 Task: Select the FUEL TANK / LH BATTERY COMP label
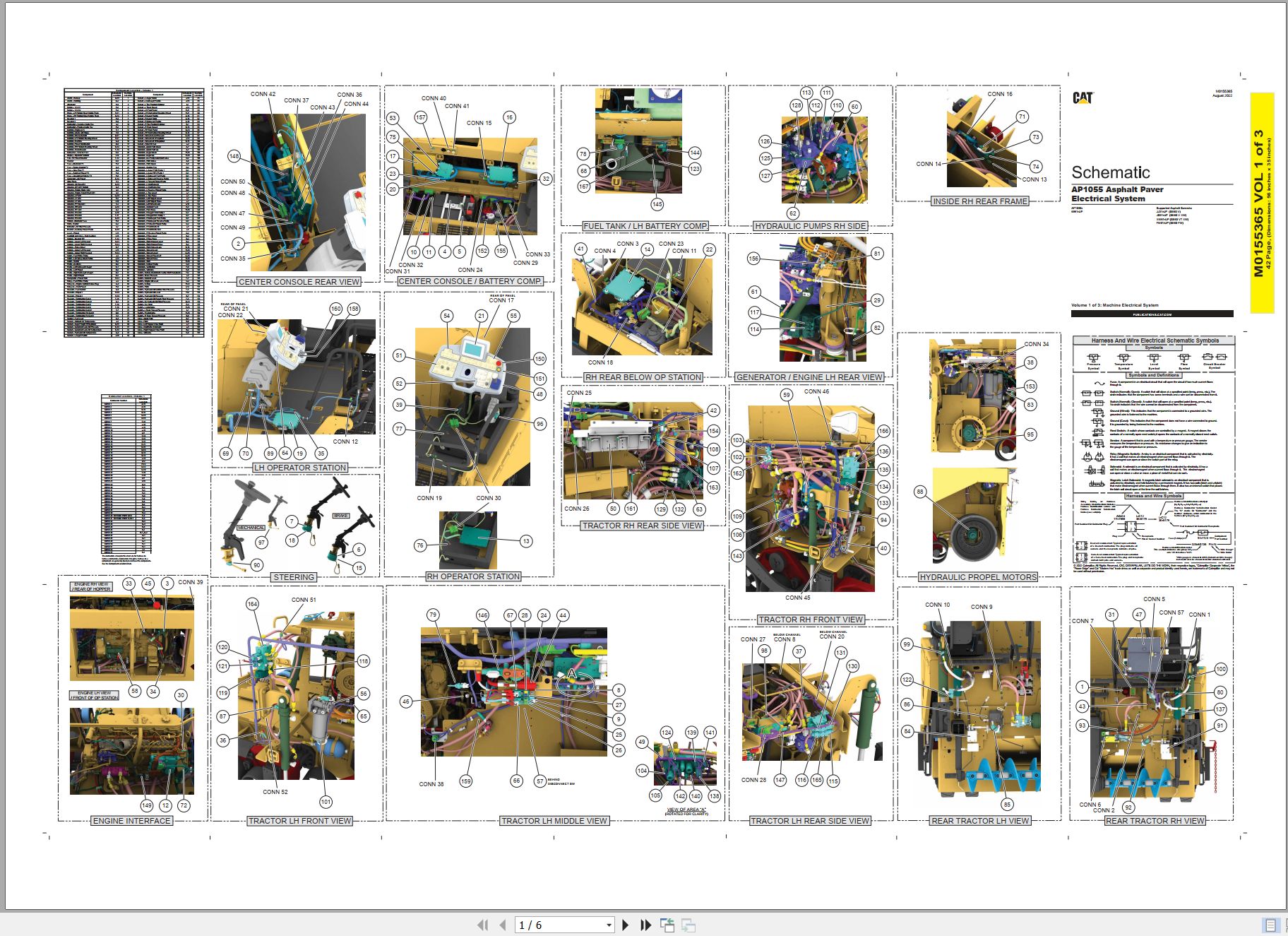click(x=645, y=226)
